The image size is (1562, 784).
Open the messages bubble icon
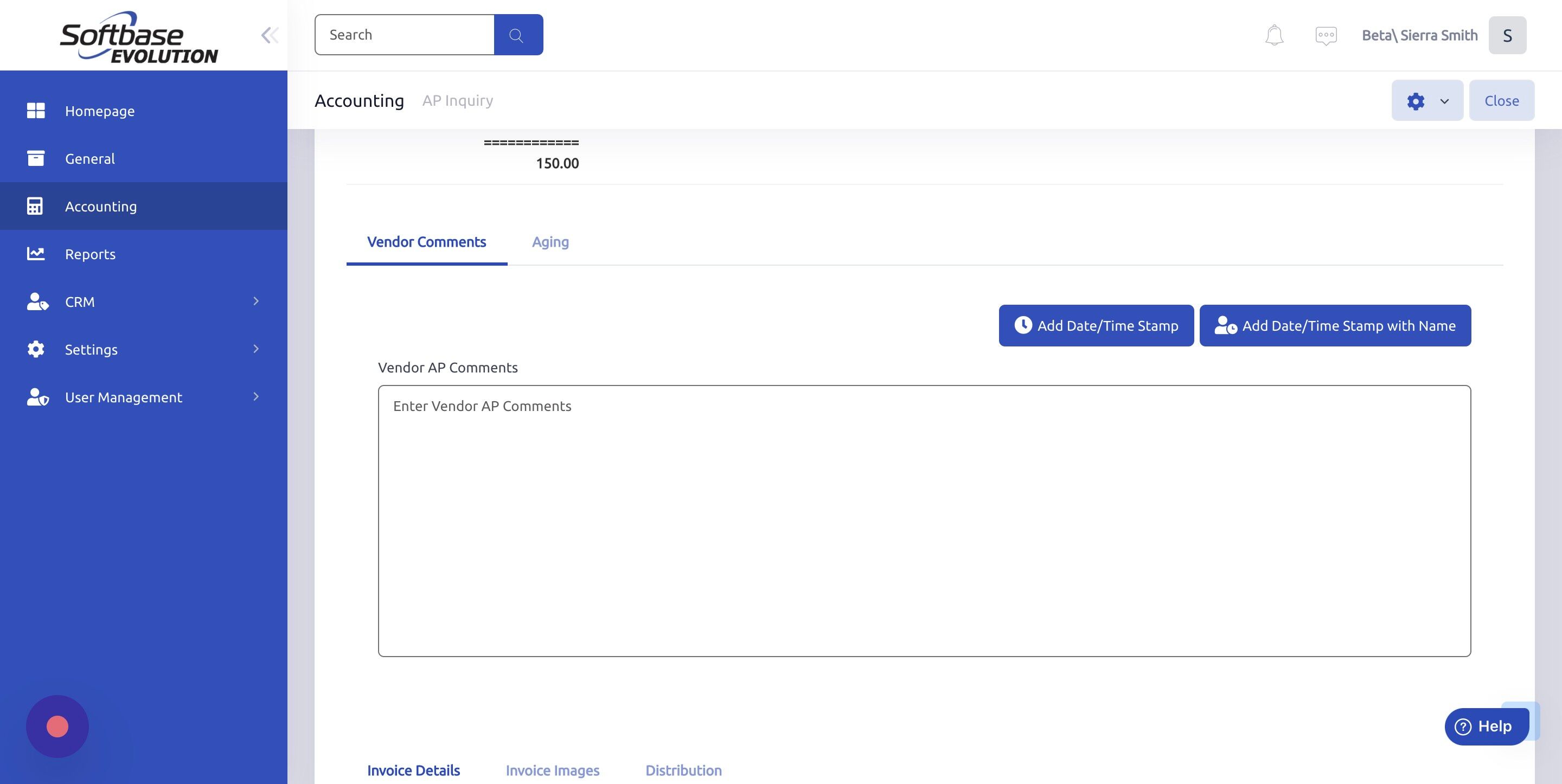1326,35
